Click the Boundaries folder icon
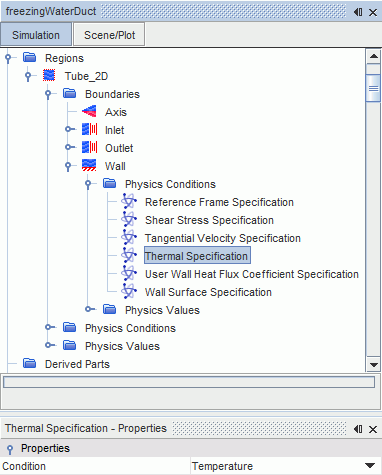This screenshot has width=382, height=475. pyautogui.click(x=70, y=94)
